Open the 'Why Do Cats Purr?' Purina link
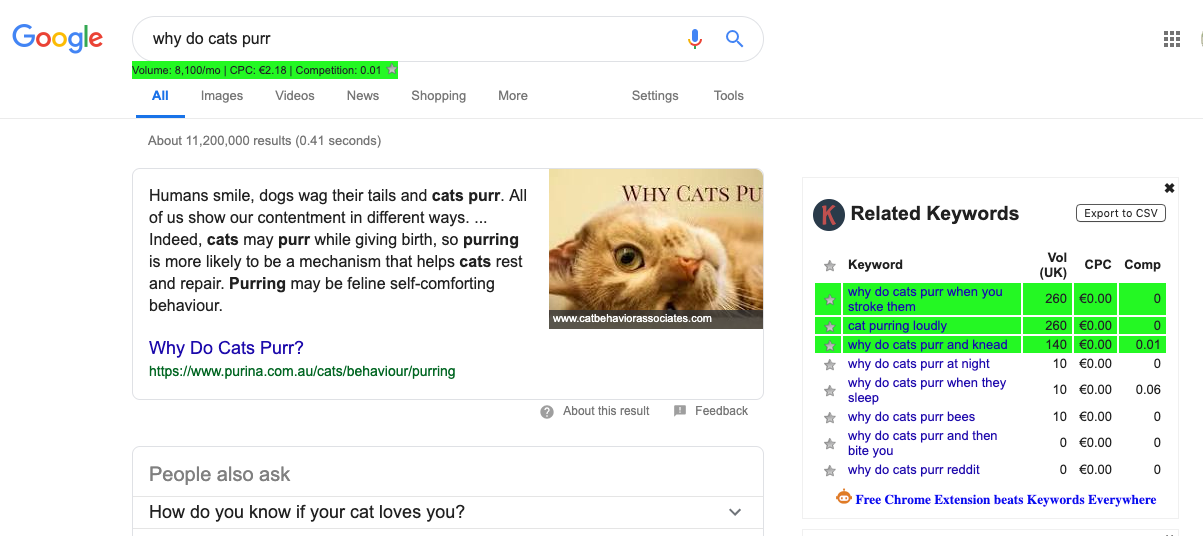Viewport: 1203px width, 536px height. (226, 348)
